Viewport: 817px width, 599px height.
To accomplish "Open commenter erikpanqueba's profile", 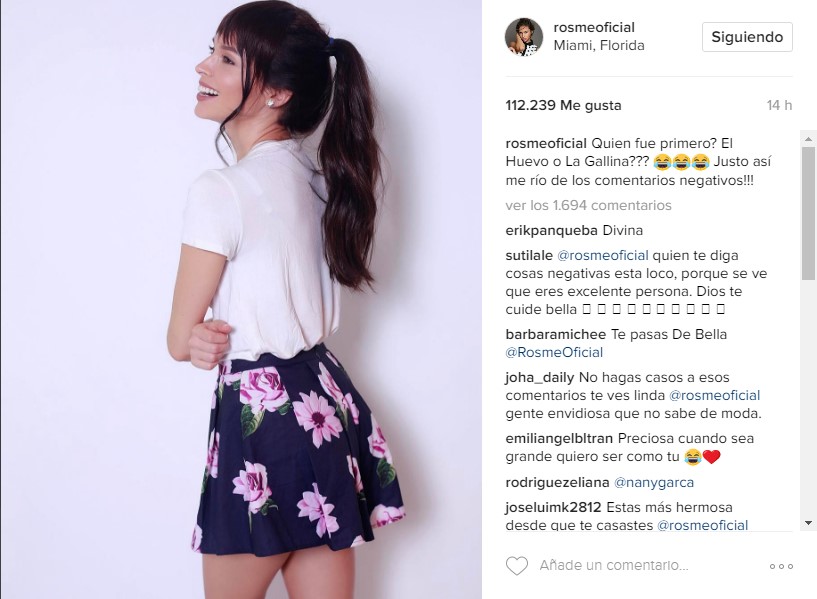I will coord(552,230).
